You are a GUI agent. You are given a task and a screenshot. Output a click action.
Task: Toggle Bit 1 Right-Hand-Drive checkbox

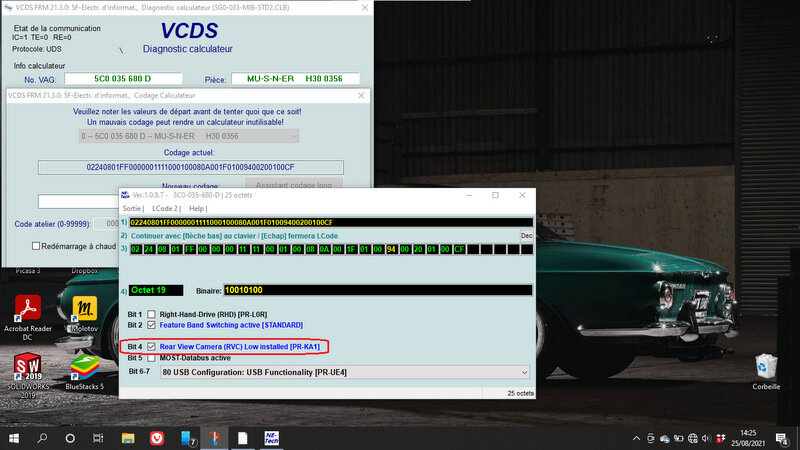click(x=151, y=314)
